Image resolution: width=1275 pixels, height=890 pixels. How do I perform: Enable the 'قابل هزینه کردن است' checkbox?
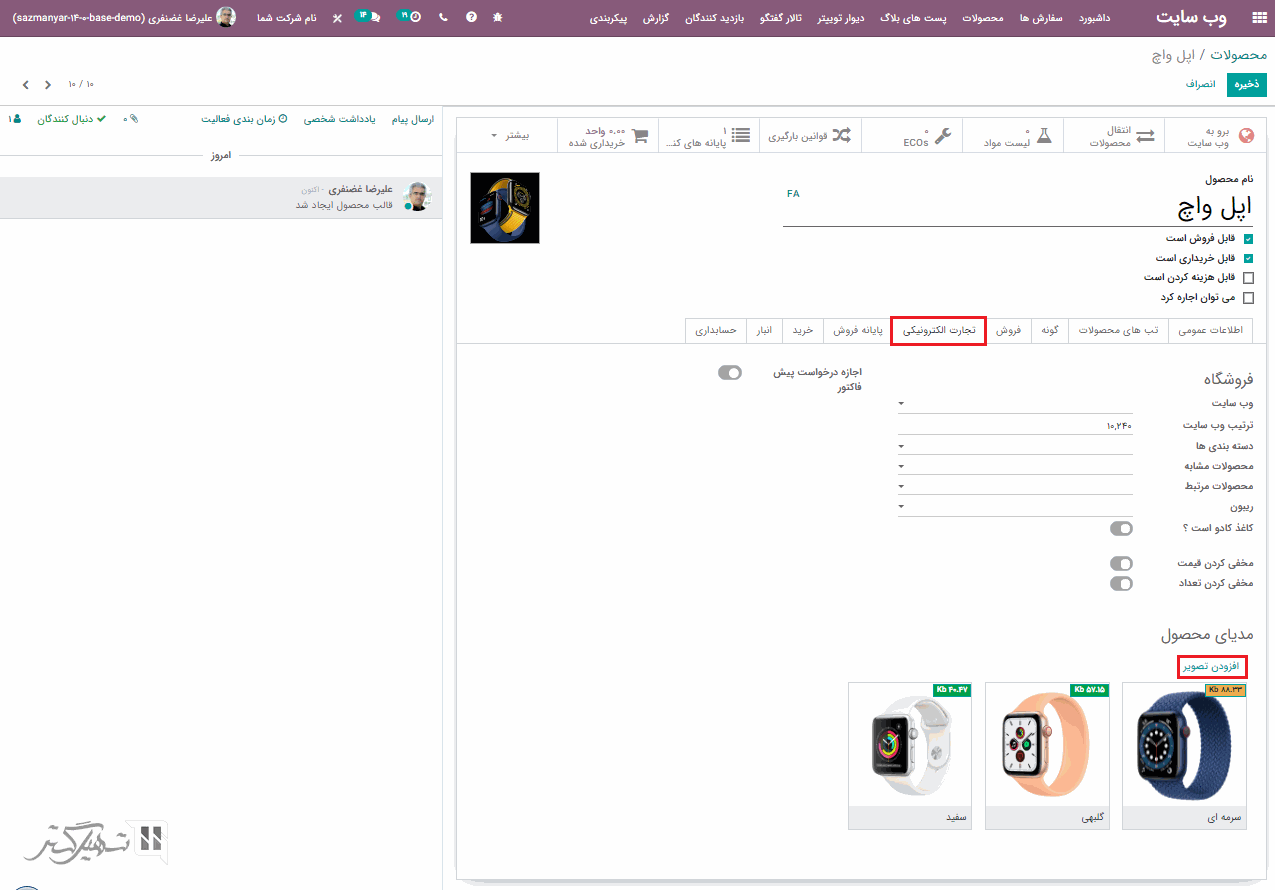click(1248, 278)
